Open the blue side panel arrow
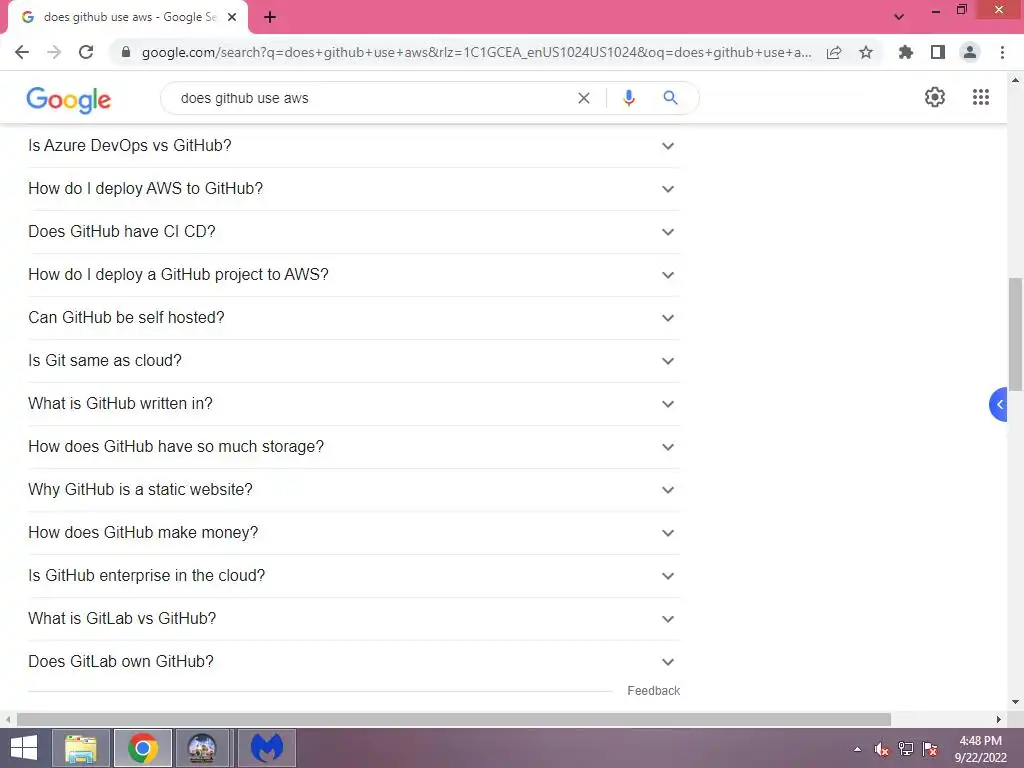The image size is (1024, 768). tap(999, 404)
